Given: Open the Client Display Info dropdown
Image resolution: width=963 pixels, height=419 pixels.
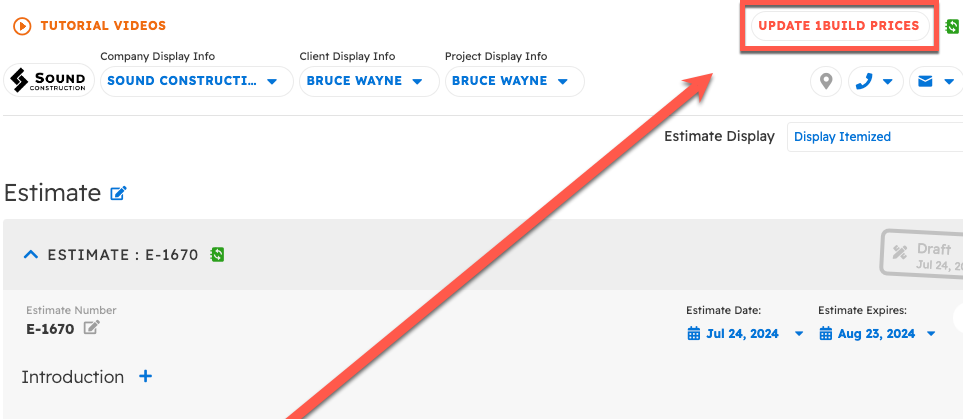Looking at the screenshot, I should coord(368,81).
